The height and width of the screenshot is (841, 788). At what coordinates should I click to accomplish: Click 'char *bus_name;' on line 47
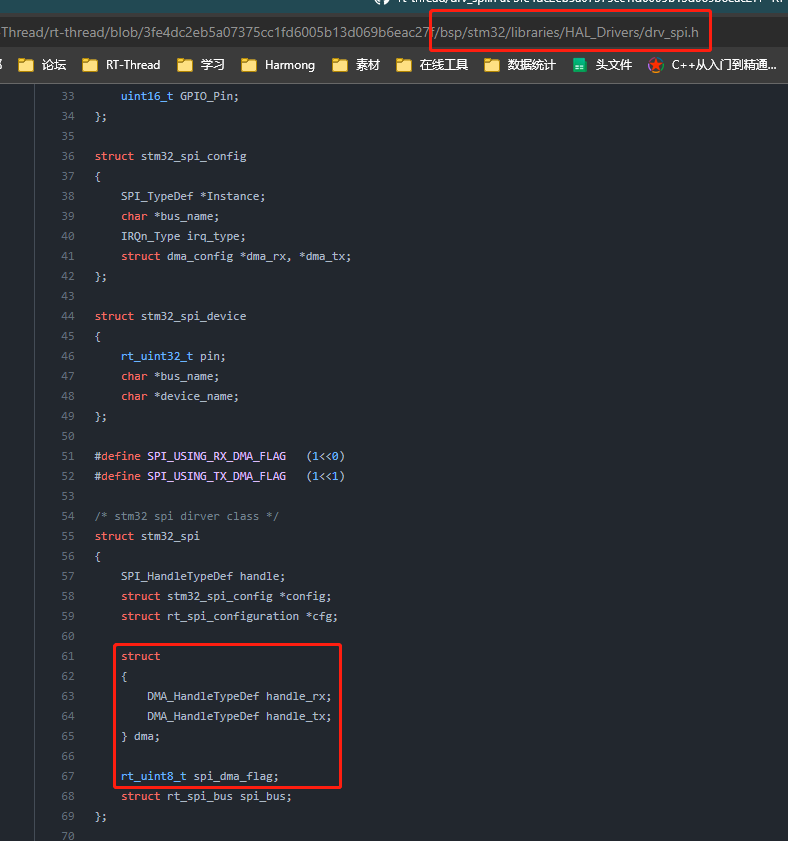point(170,376)
